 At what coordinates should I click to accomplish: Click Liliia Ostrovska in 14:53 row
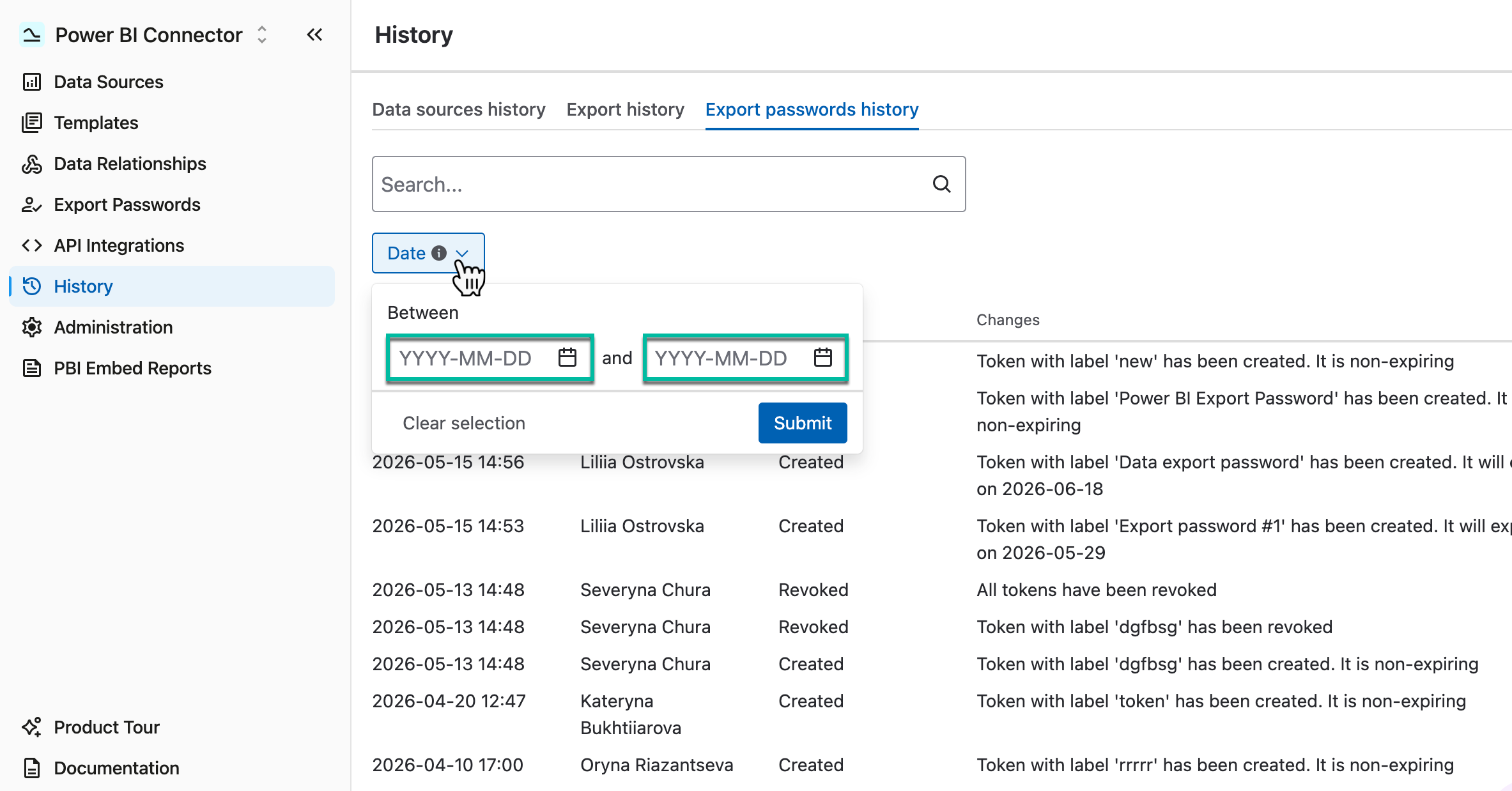point(642,526)
